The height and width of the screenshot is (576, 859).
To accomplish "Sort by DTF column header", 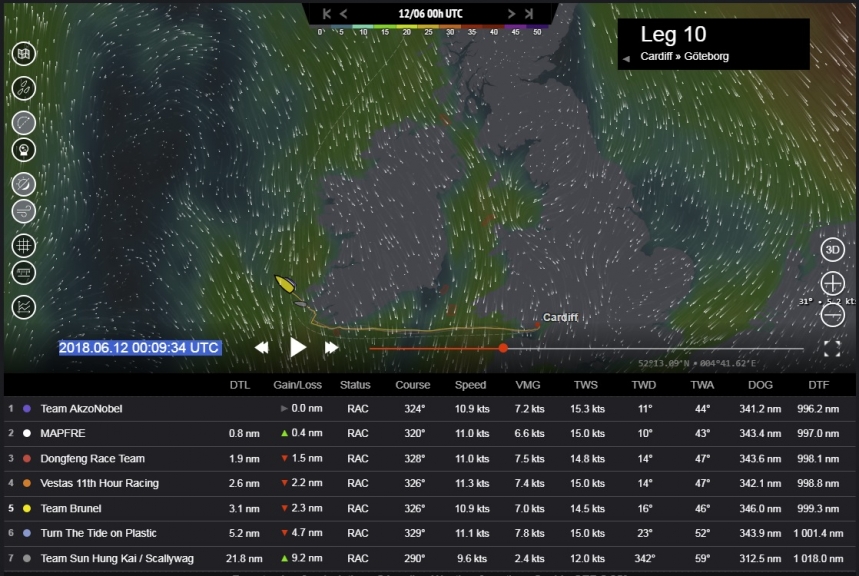I will tap(818, 385).
